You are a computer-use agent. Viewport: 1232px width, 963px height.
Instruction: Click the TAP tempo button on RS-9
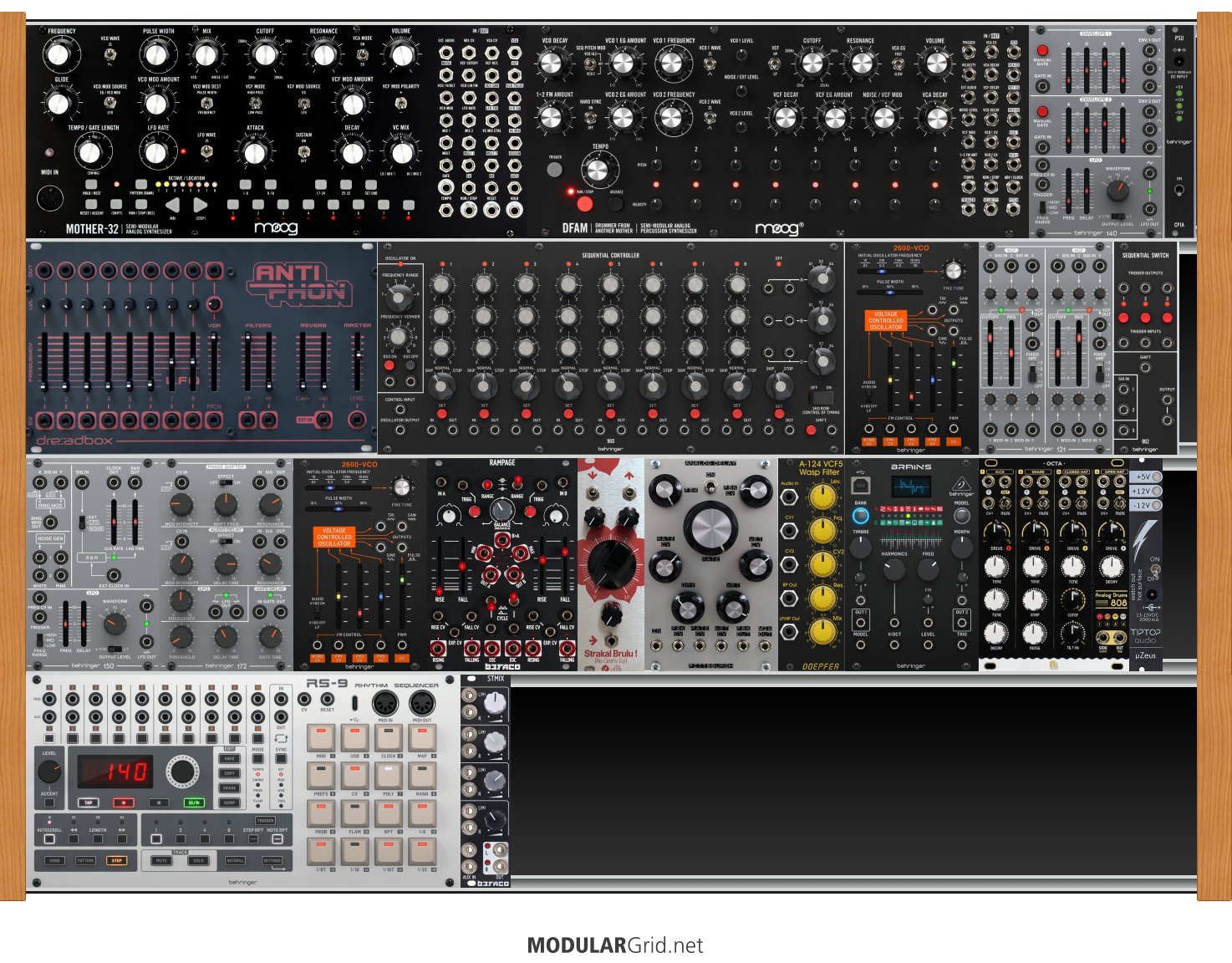click(88, 802)
